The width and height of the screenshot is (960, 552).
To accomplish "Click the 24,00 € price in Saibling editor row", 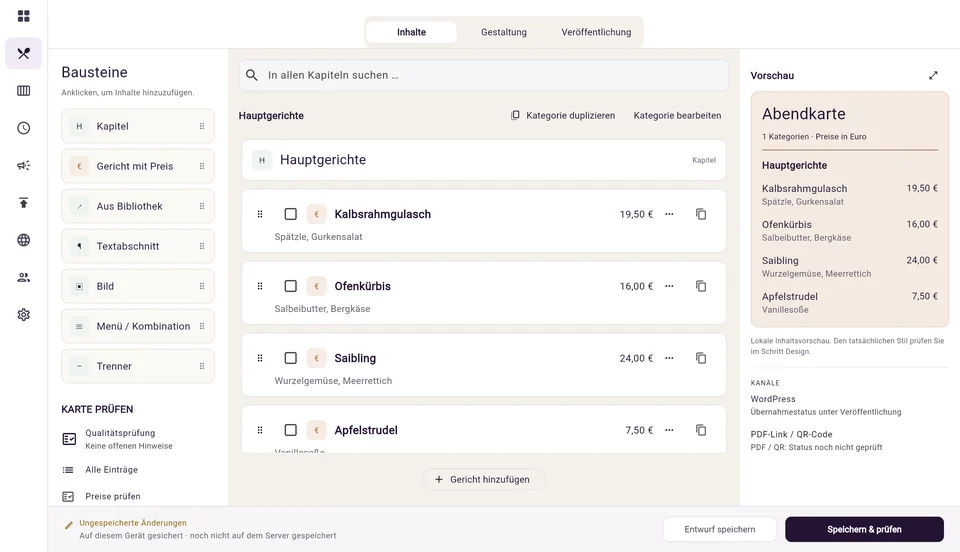I will click(x=636, y=358).
